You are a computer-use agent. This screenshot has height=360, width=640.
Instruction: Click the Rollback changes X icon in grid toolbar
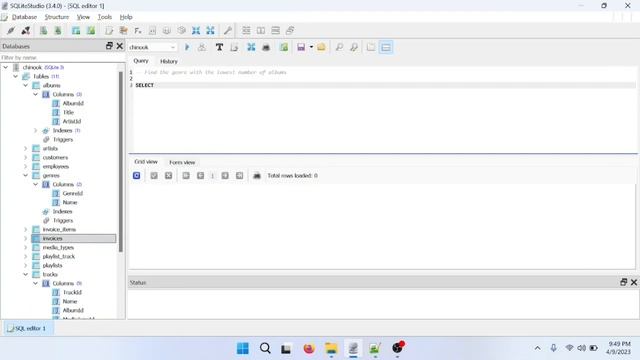[x=168, y=176]
